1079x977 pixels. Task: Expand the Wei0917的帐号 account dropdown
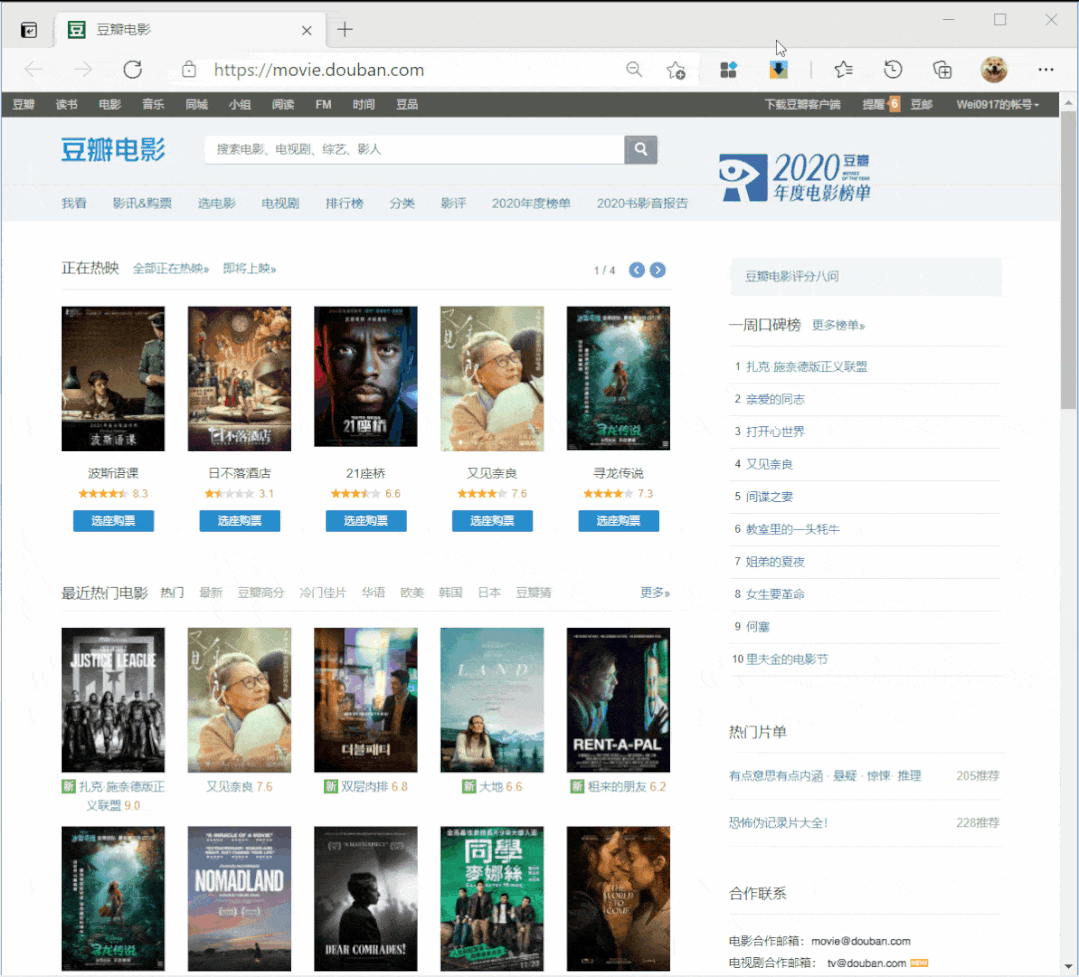click(x=997, y=105)
